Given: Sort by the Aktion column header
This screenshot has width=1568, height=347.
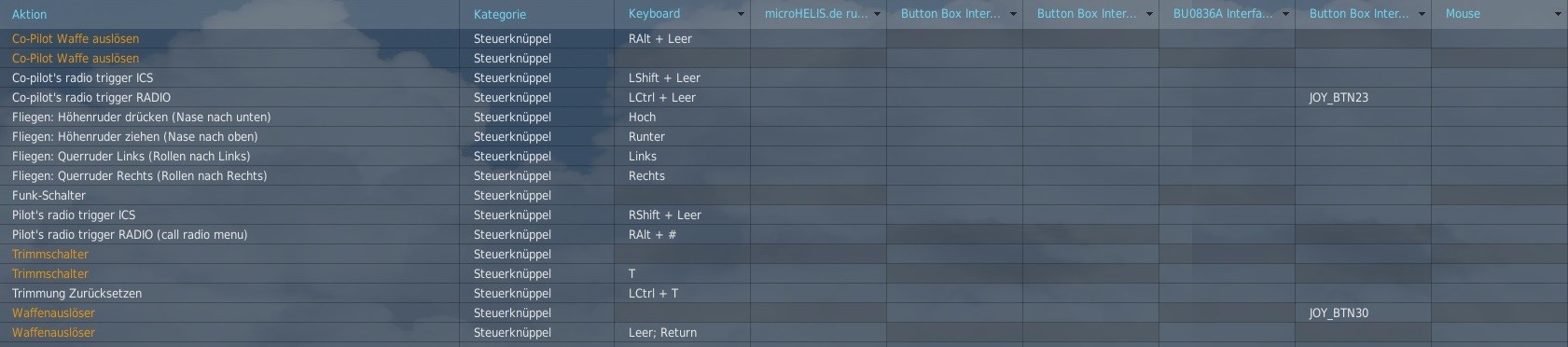Looking at the screenshot, I should [229, 14].
